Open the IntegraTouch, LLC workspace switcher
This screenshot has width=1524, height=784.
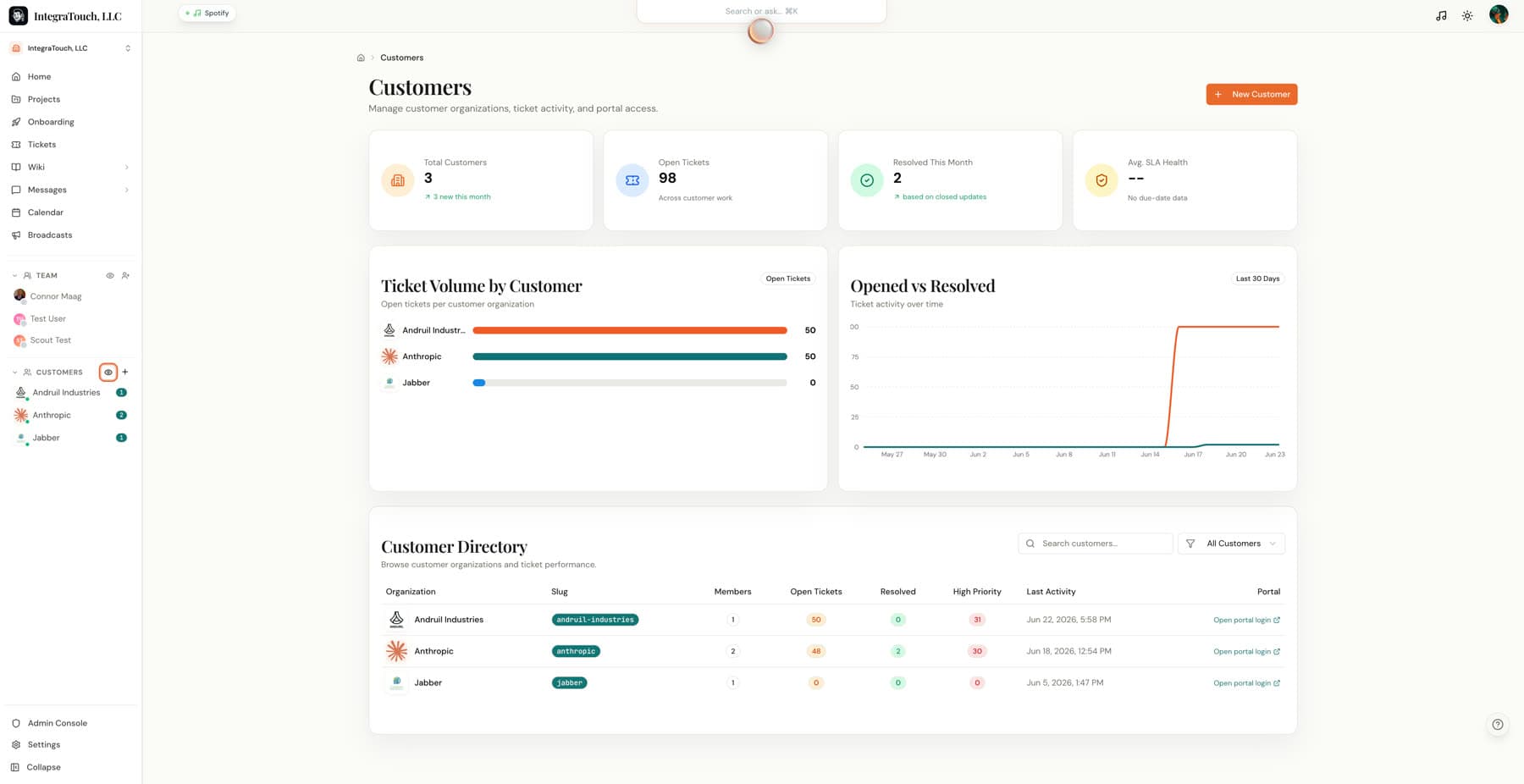pos(71,48)
